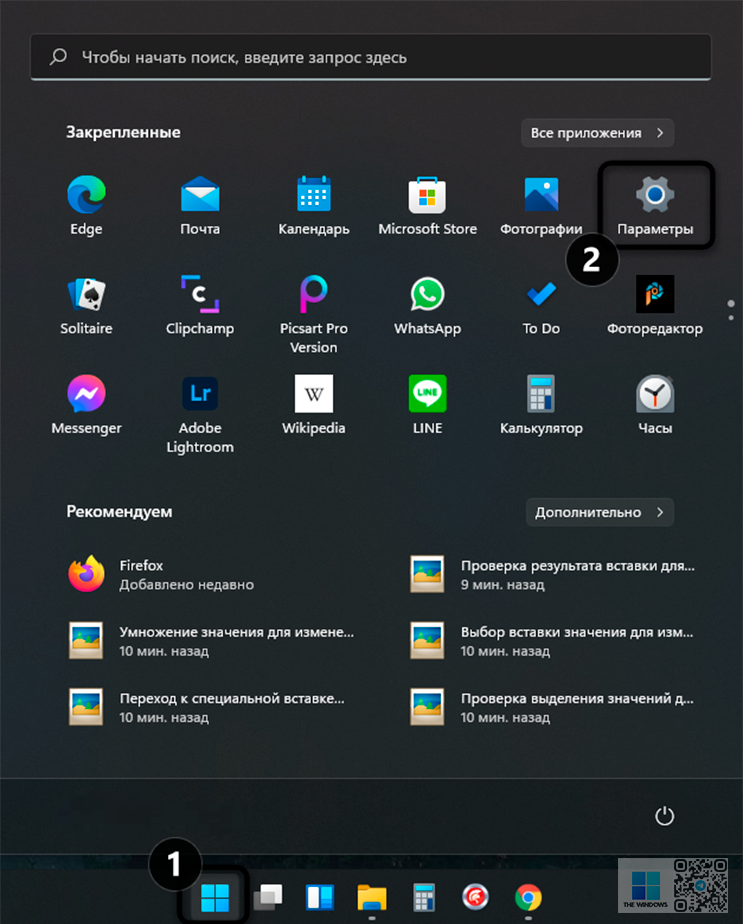Open File Explorer from the taskbar
The image size is (743, 924).
tap(372, 897)
